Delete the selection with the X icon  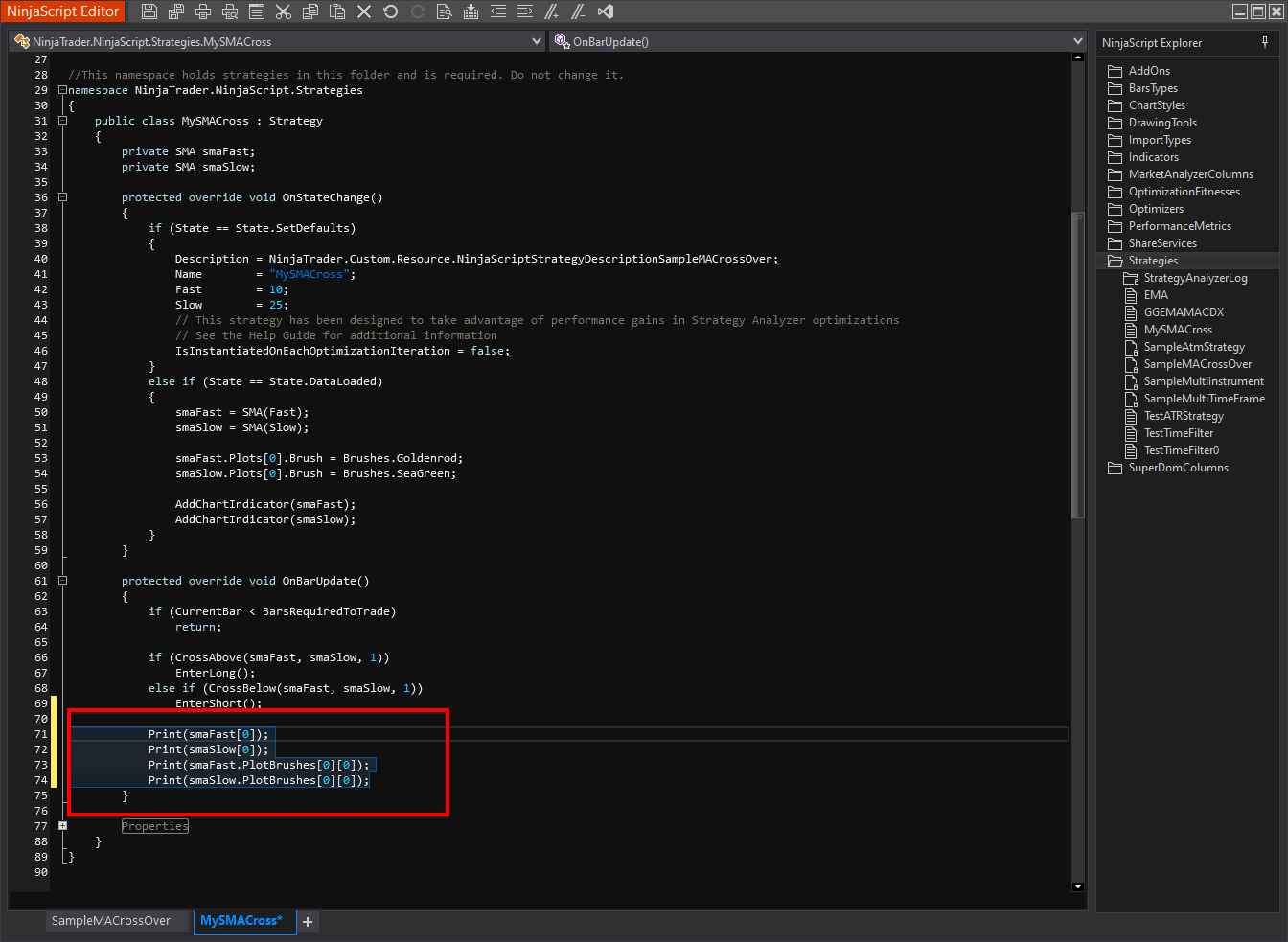point(363,11)
